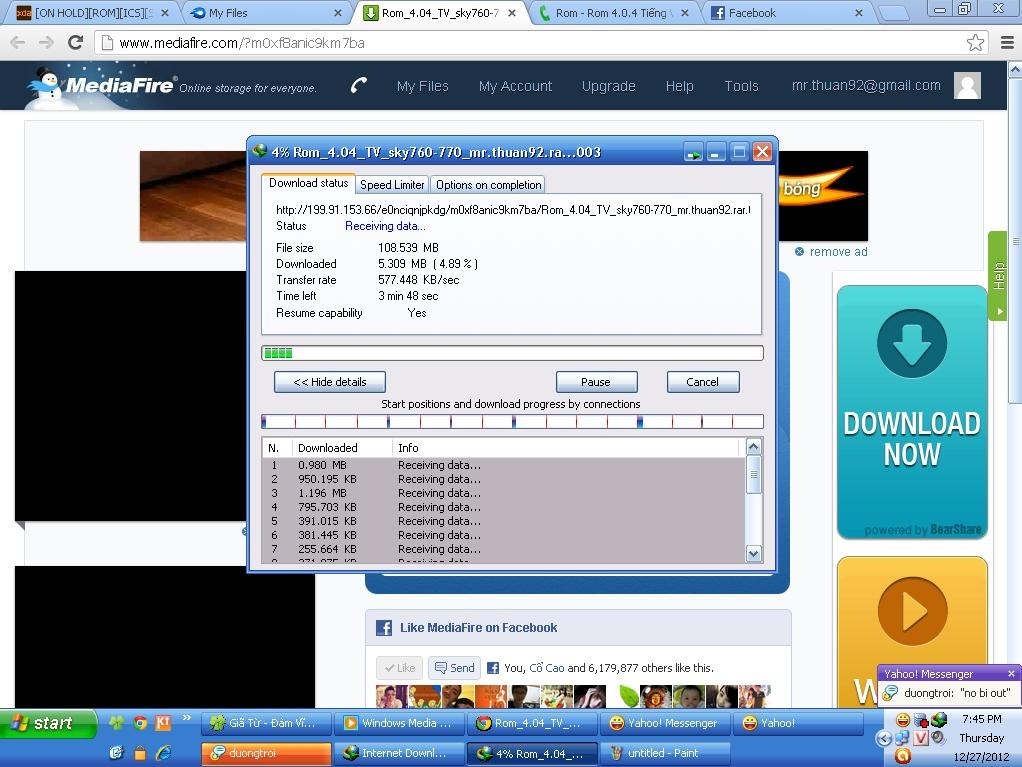Expand the green Help side tab
The height and width of the screenshot is (767, 1022).
[x=999, y=276]
